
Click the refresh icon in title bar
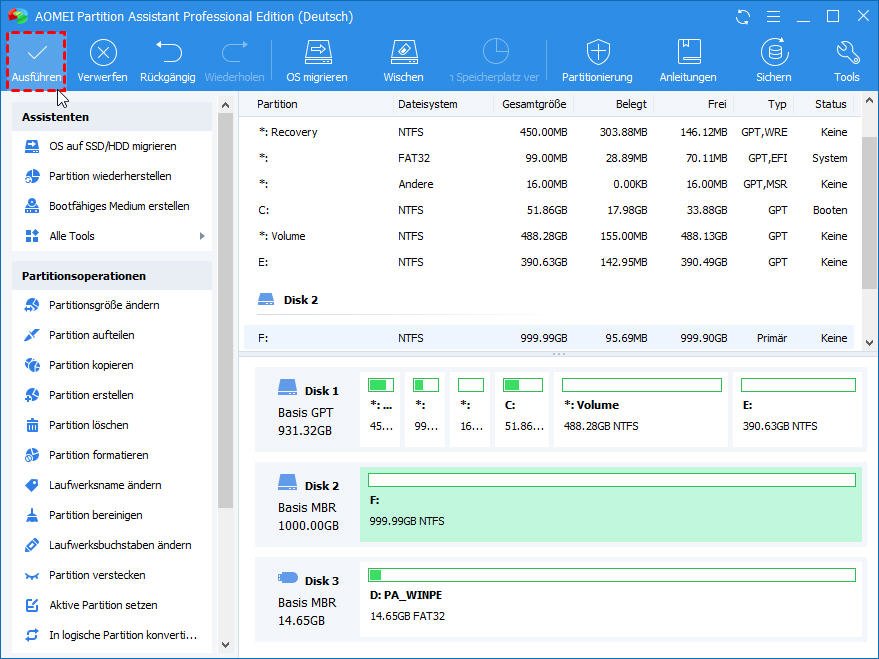(x=742, y=17)
